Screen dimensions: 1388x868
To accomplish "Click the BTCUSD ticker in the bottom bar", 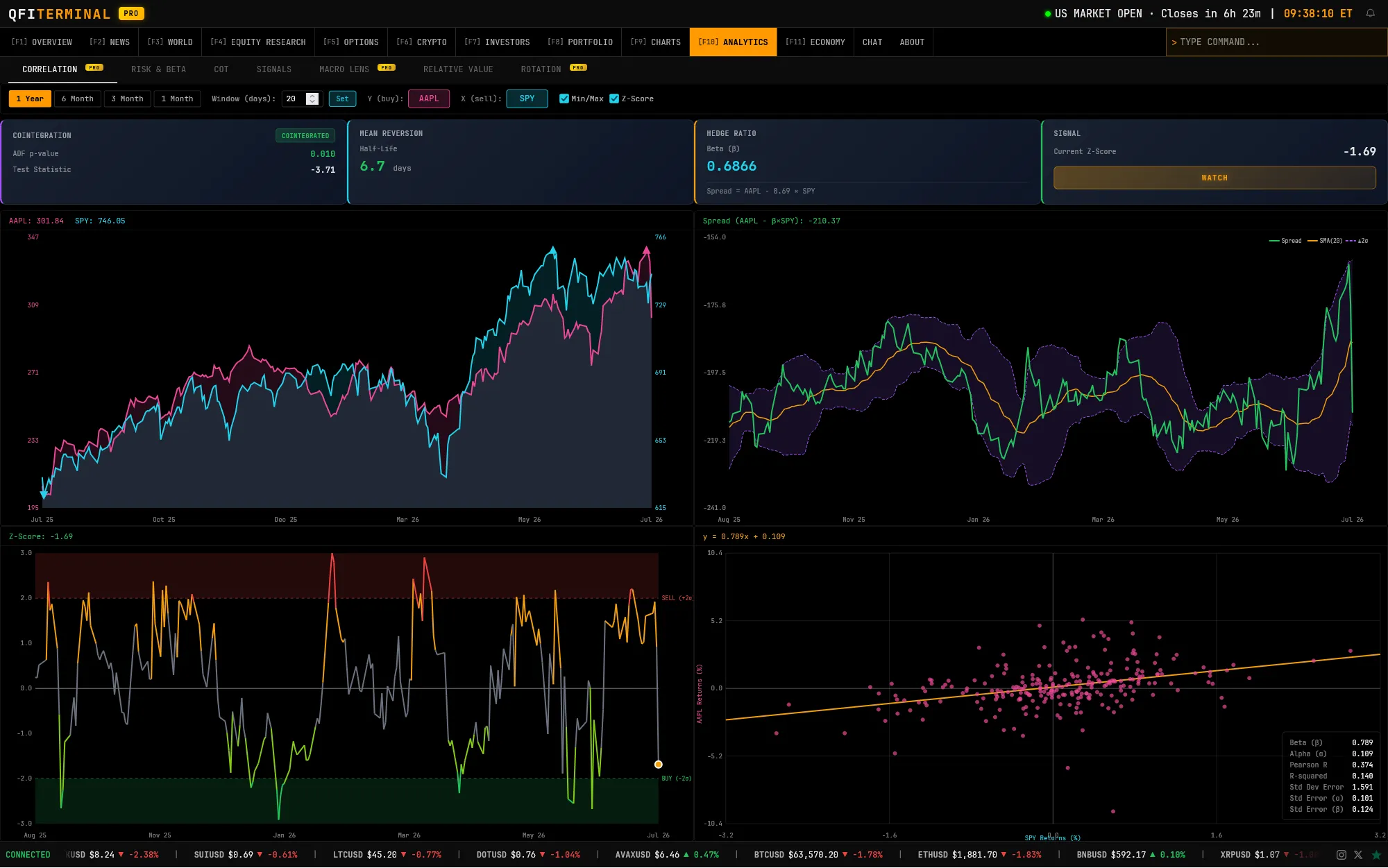I will pos(818,855).
